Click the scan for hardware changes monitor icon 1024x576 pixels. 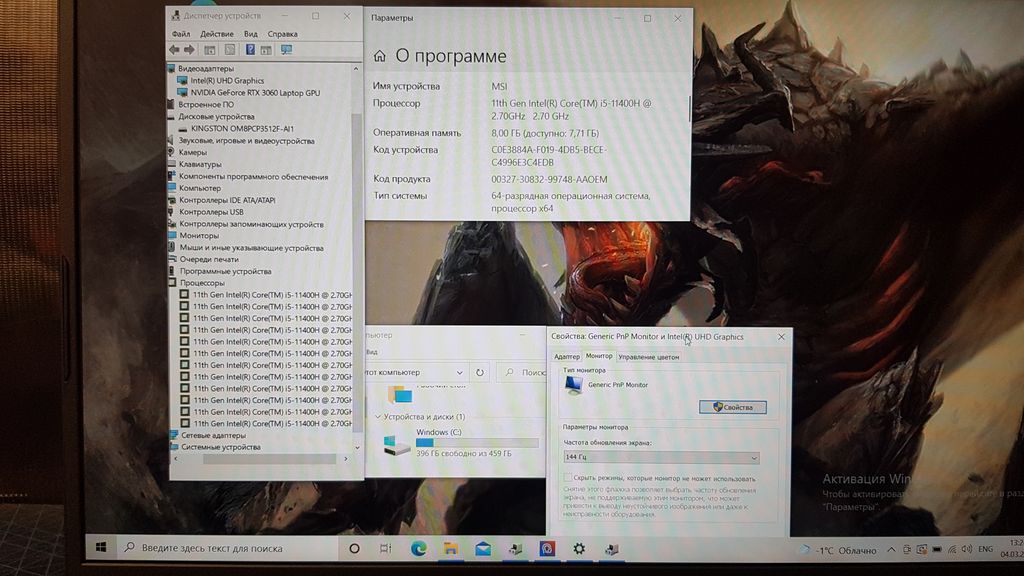click(x=286, y=49)
